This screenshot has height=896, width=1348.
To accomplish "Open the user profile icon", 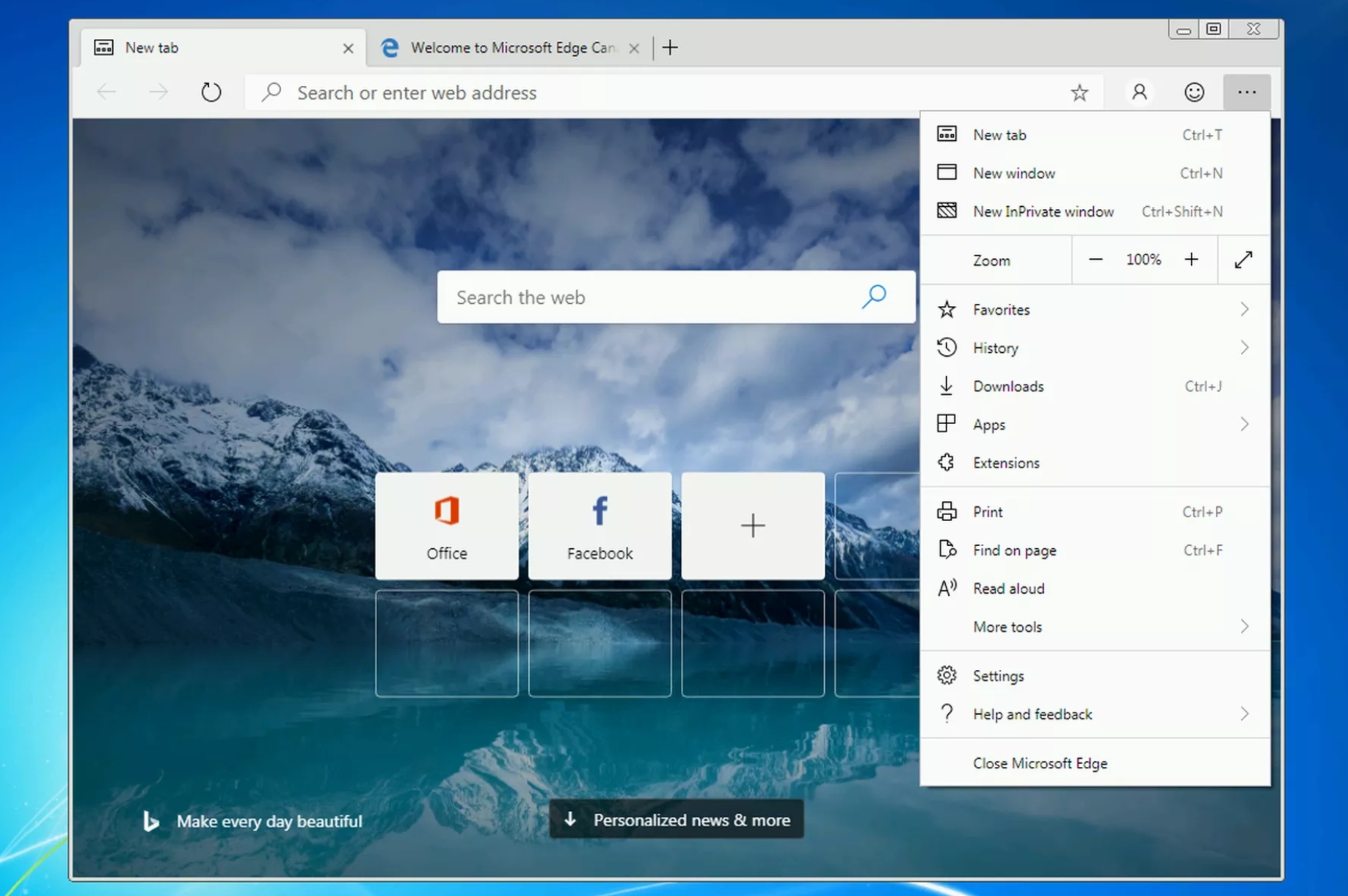I will pyautogui.click(x=1139, y=92).
